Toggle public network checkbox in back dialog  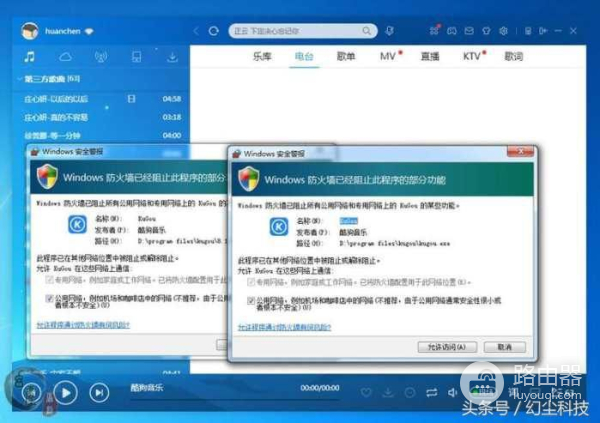pos(49,298)
